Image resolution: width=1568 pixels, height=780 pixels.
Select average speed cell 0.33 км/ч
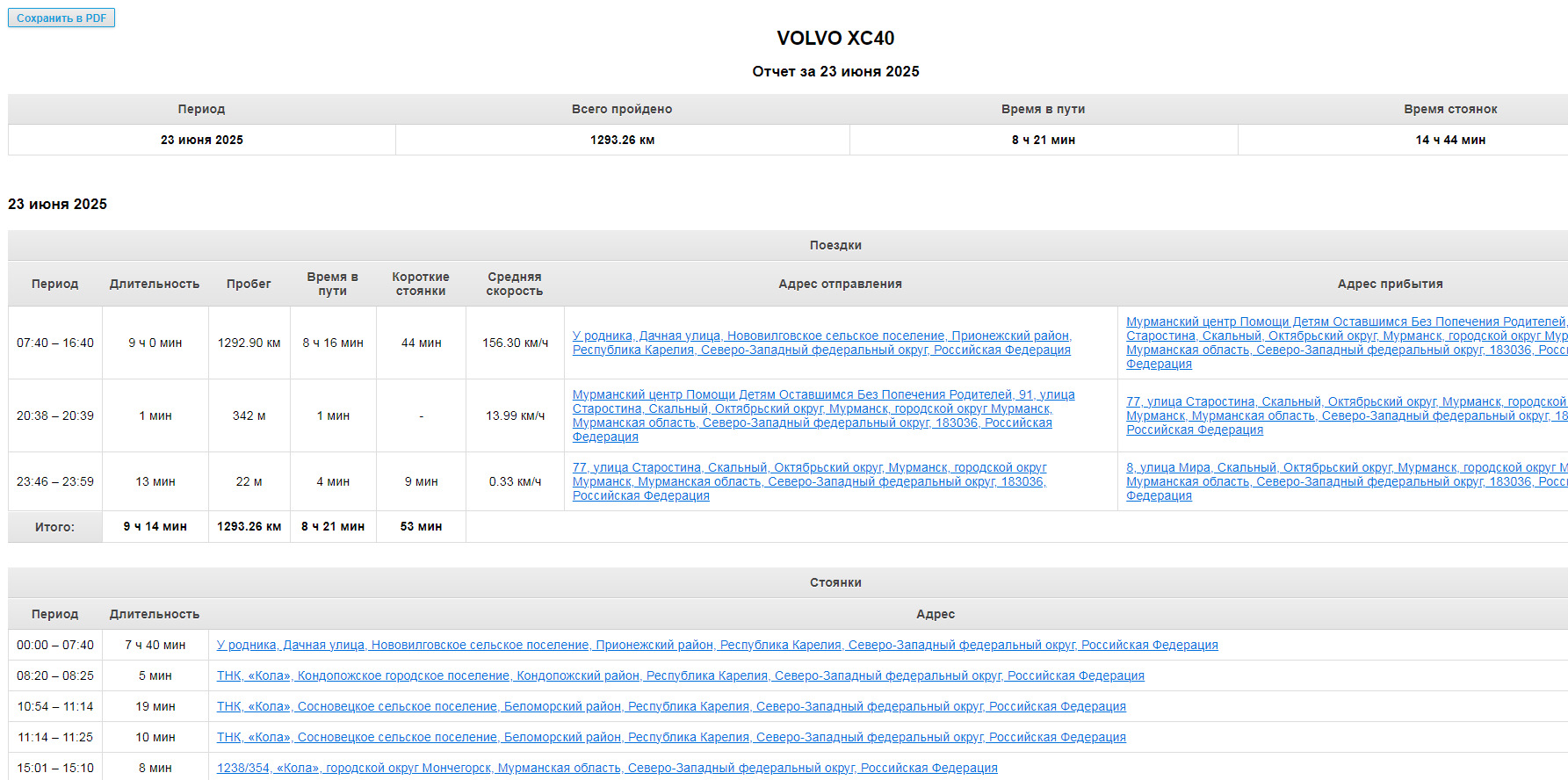[x=515, y=481]
